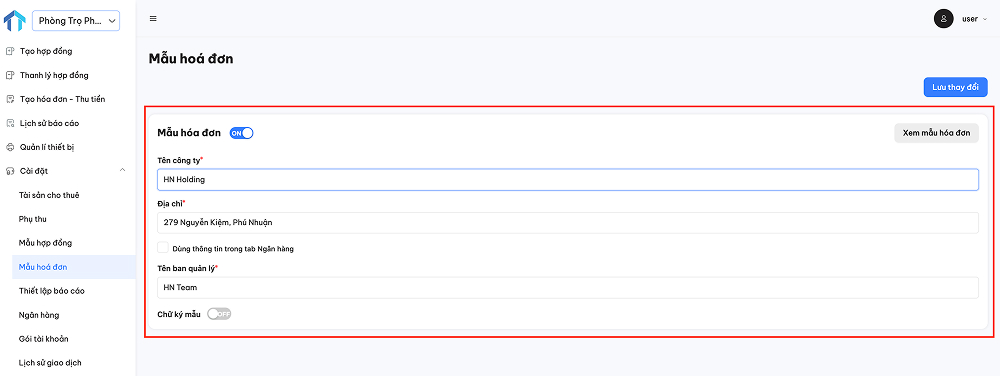Go to Mẫu hợp đồng menu item
This screenshot has height=376, width=1000.
(45, 243)
